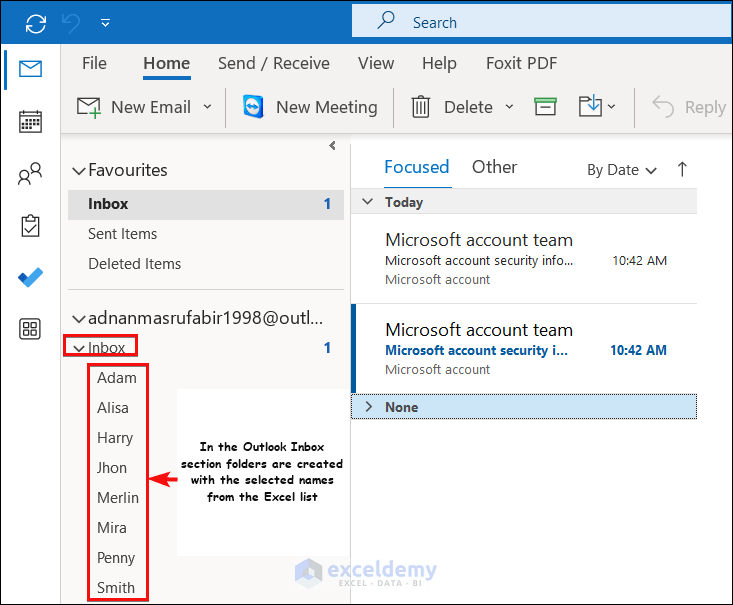Select Inbox under Favourites

206,204
